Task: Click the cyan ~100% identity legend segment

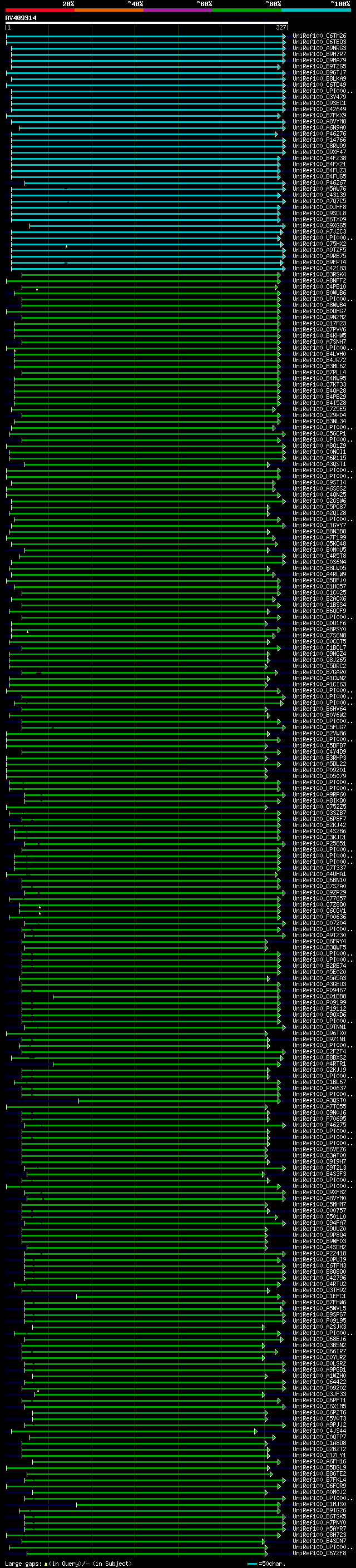Action: coord(316,10)
